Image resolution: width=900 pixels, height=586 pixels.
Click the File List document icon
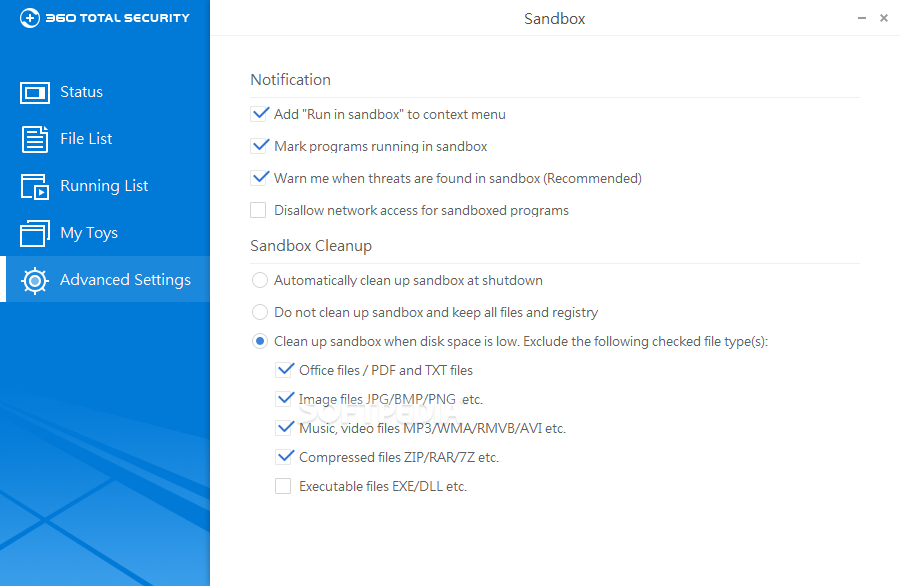(x=35, y=139)
